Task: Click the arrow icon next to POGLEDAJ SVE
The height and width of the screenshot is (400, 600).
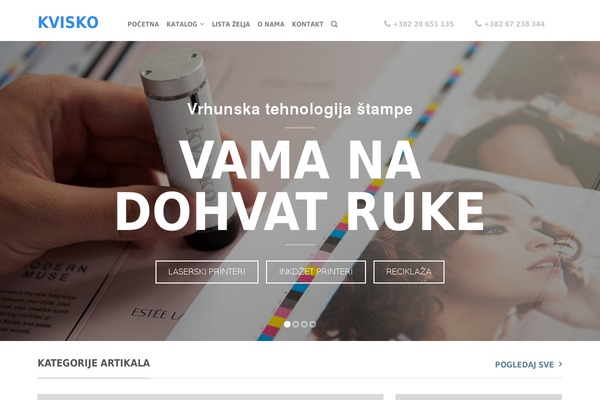Action: point(560,364)
